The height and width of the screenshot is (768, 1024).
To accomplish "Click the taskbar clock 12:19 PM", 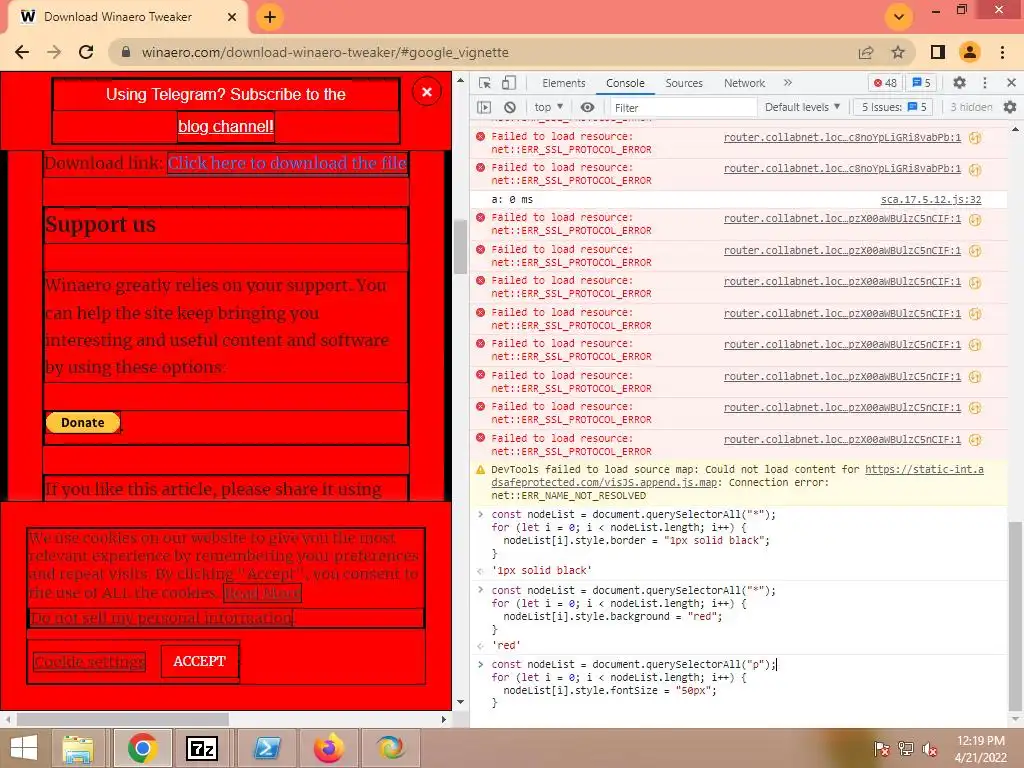I will [981, 741].
